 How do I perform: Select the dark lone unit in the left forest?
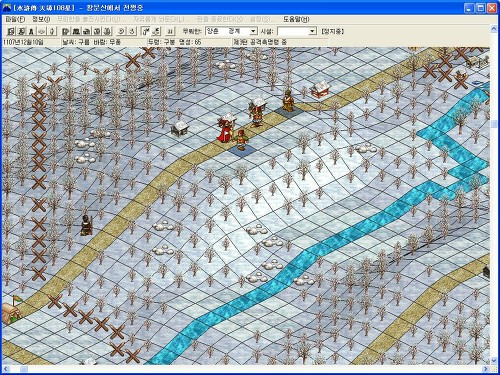pyautogui.click(x=87, y=225)
